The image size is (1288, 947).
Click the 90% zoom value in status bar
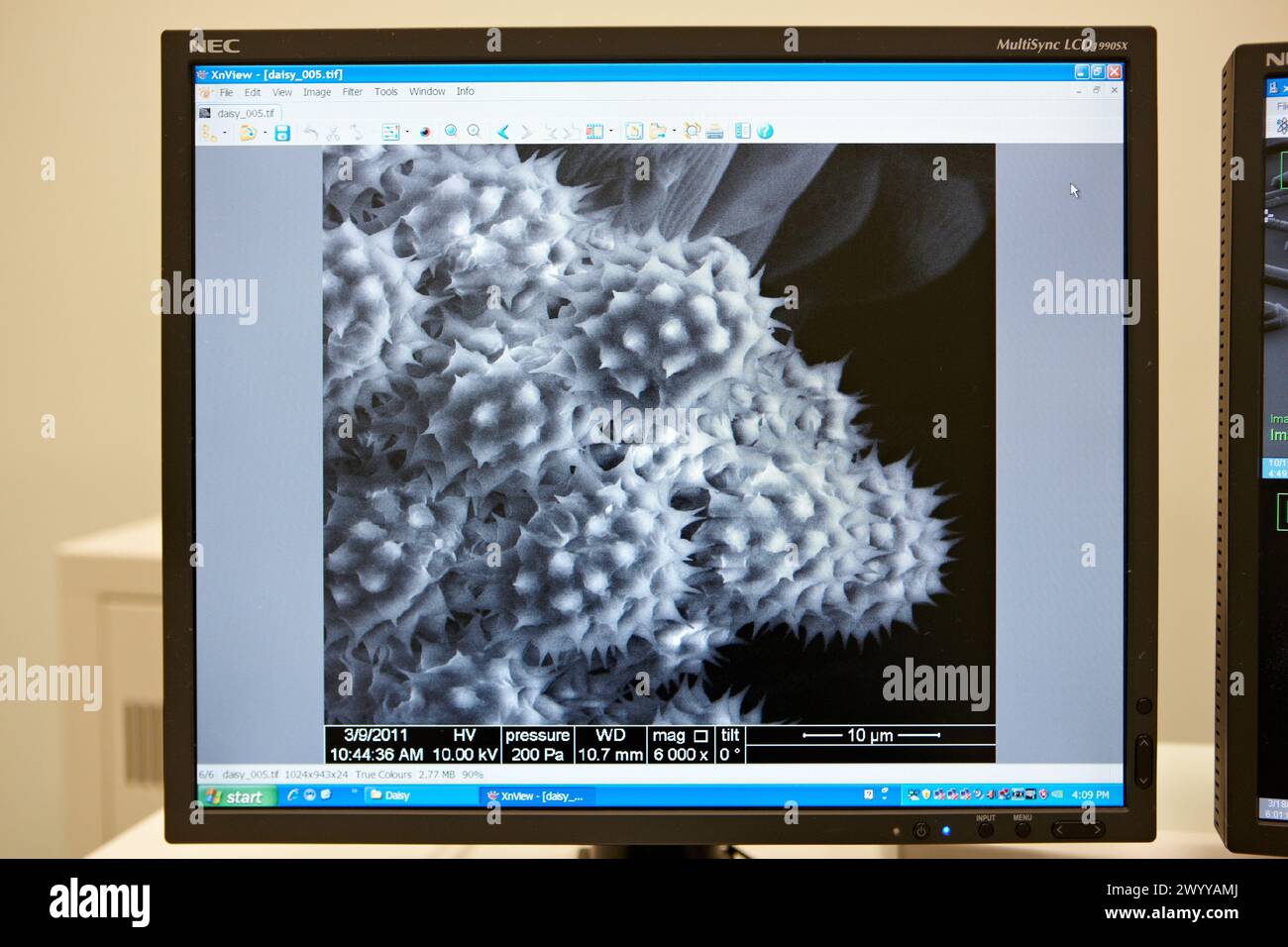pyautogui.click(x=473, y=775)
